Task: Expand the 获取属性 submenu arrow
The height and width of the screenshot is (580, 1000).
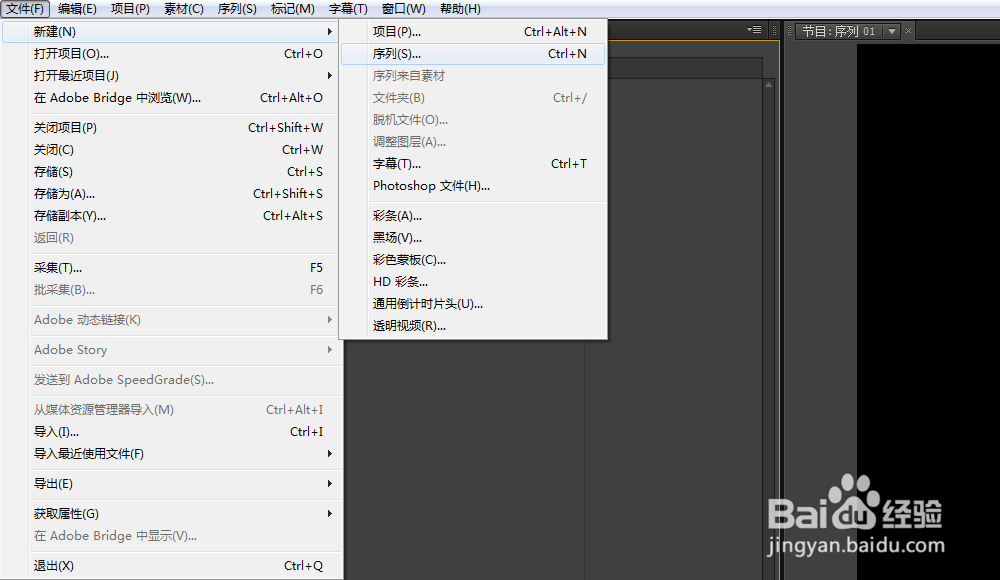Action: 330,513
